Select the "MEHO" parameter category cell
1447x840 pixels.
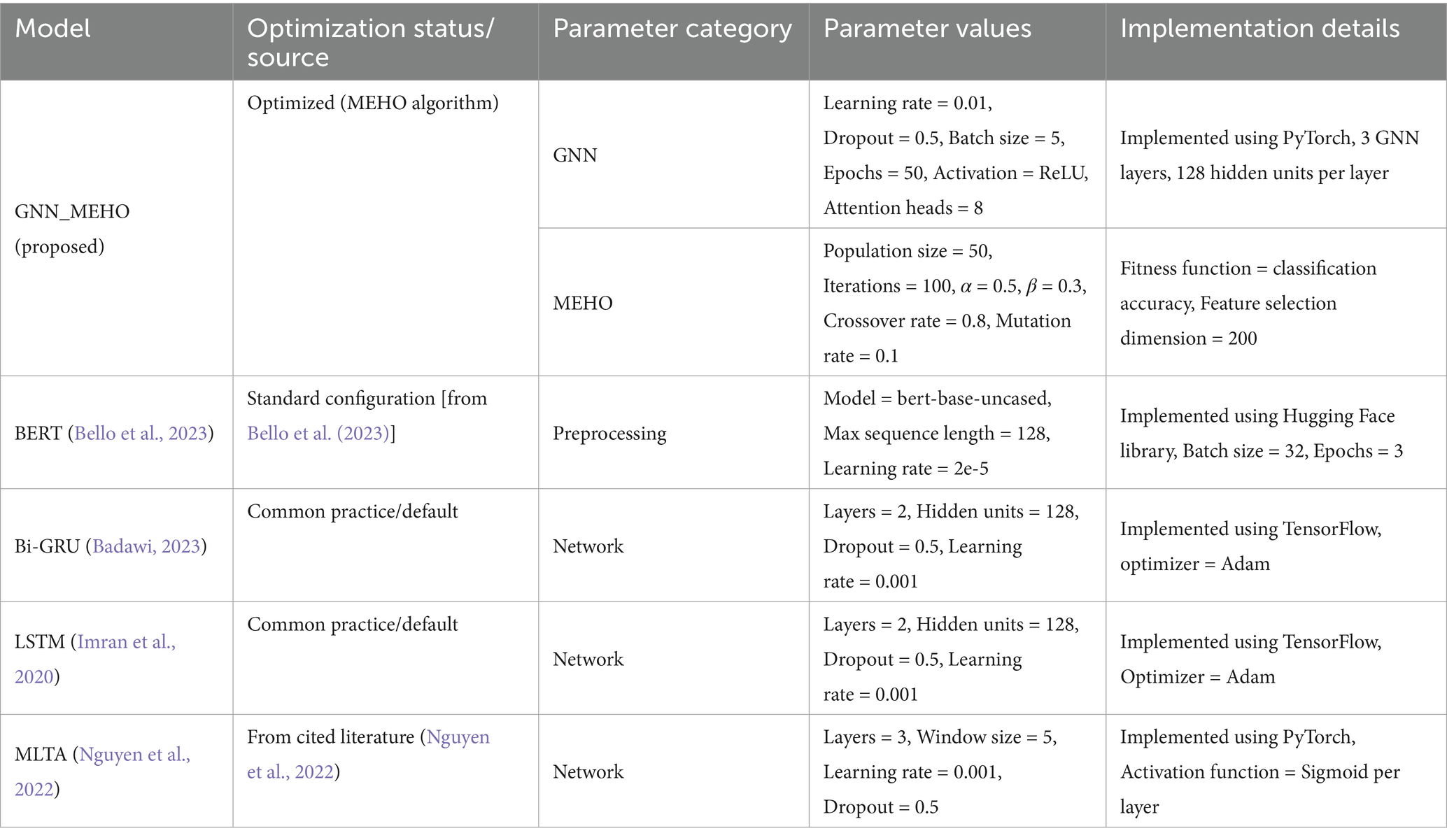[x=582, y=304]
